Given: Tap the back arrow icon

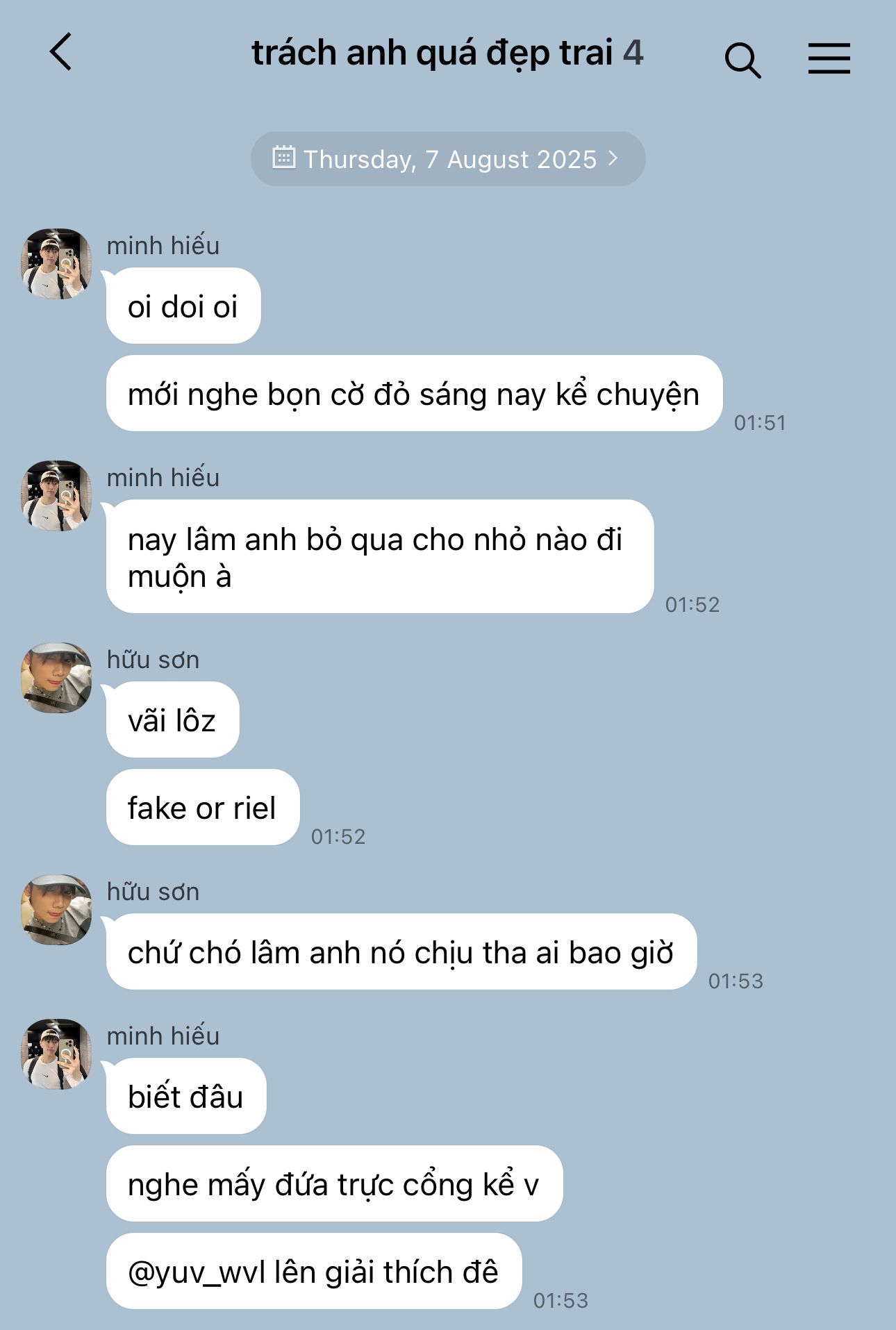Looking at the screenshot, I should 61,52.
